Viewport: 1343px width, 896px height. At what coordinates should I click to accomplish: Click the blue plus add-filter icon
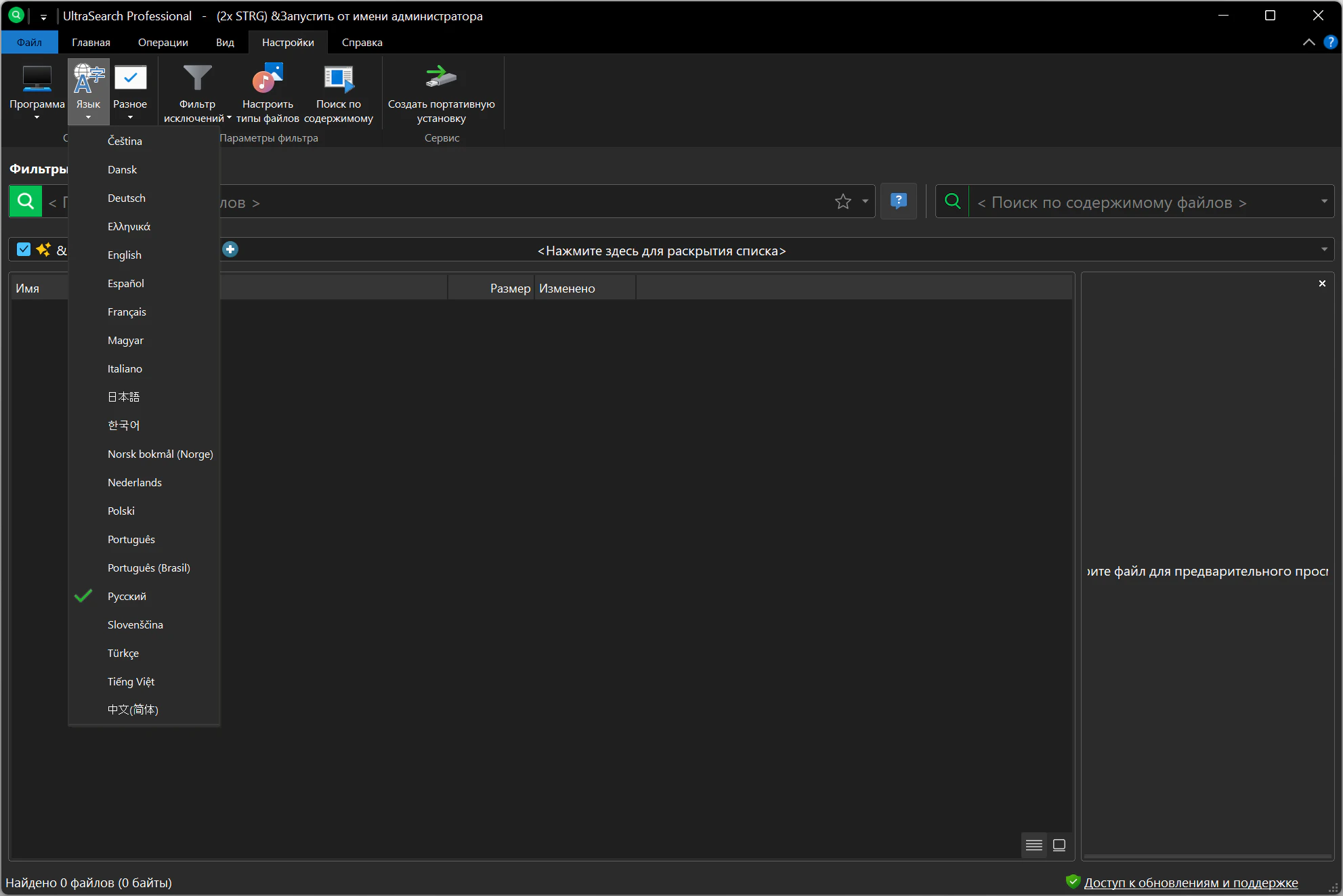[x=230, y=250]
